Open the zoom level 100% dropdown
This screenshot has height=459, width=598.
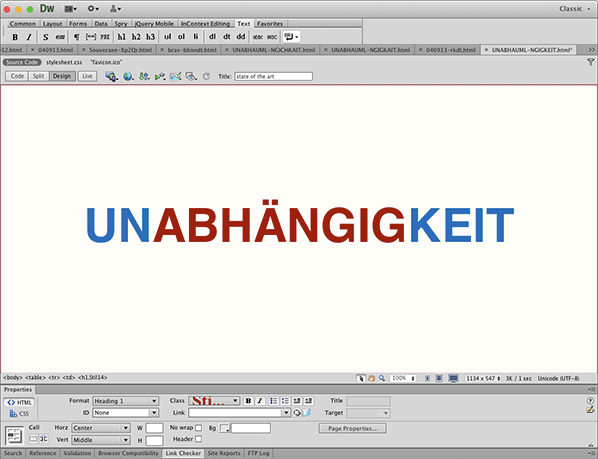tap(403, 379)
